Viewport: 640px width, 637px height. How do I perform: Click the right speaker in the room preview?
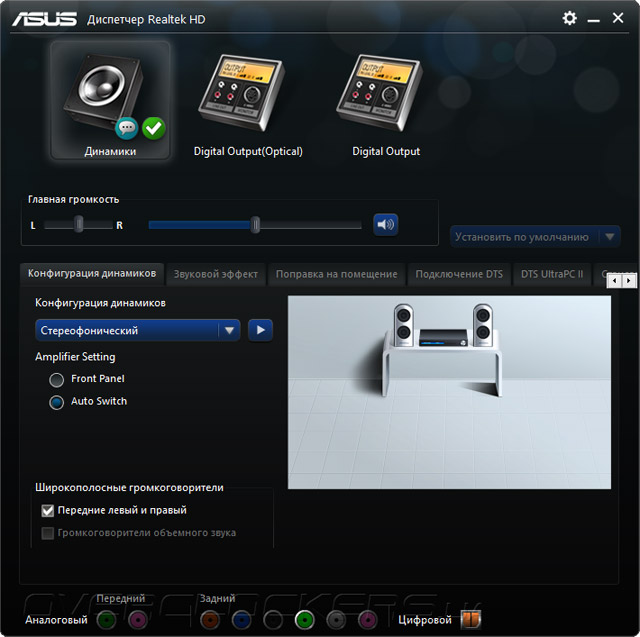point(483,325)
